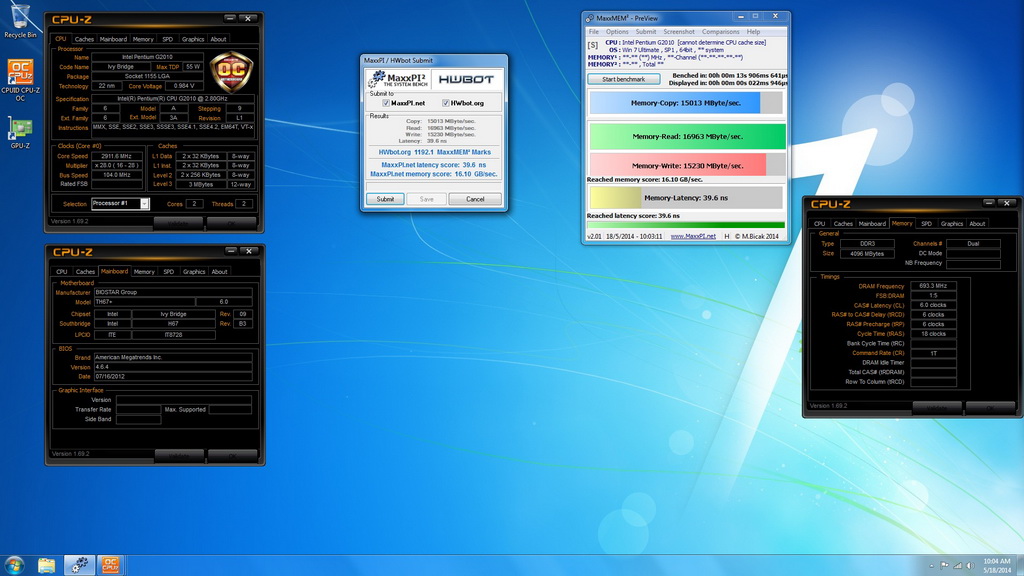1024x576 pixels.
Task: Click the Memory-Copy result bar
Action: [x=686, y=103]
